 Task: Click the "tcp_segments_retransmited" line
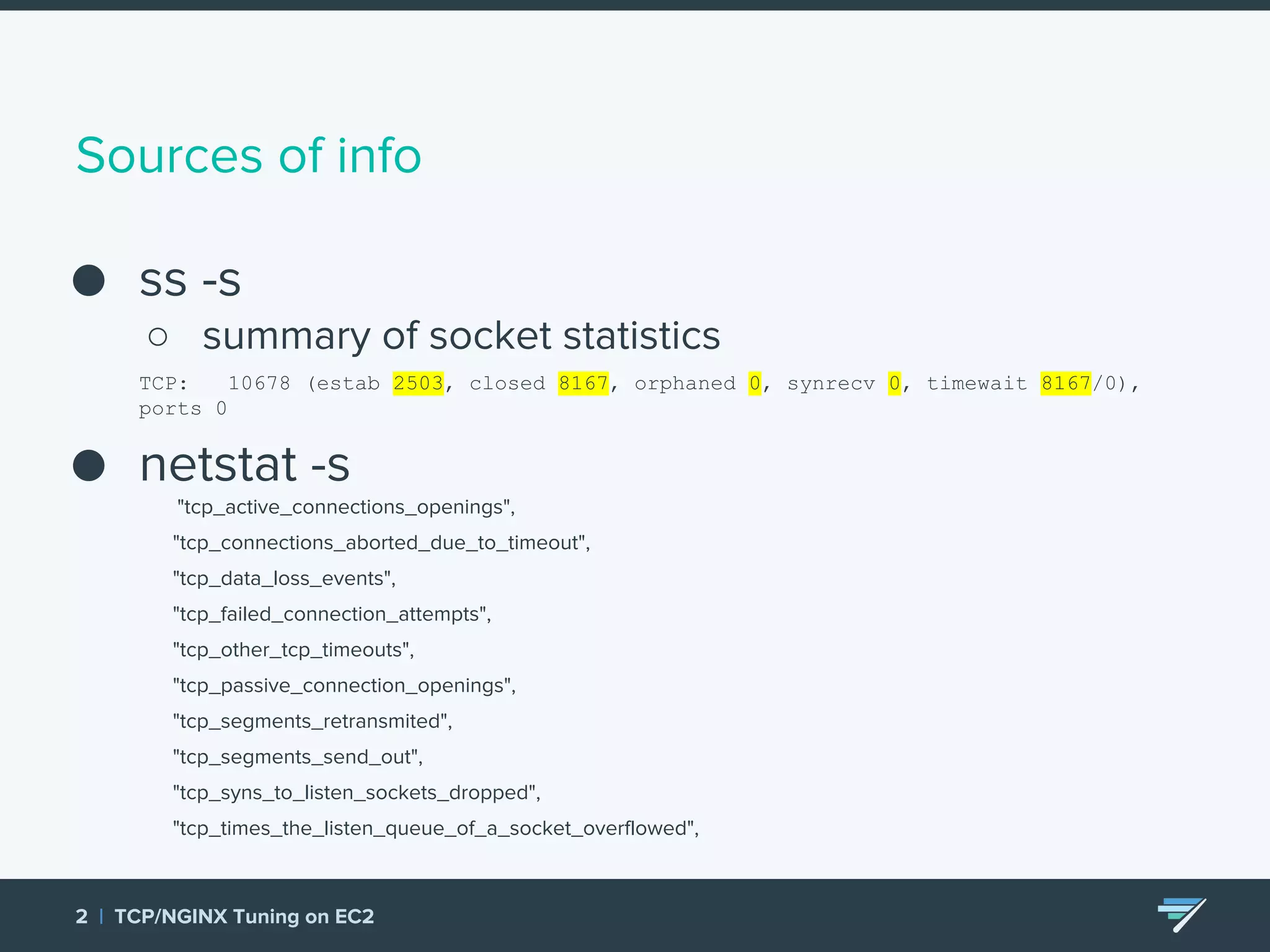point(313,721)
